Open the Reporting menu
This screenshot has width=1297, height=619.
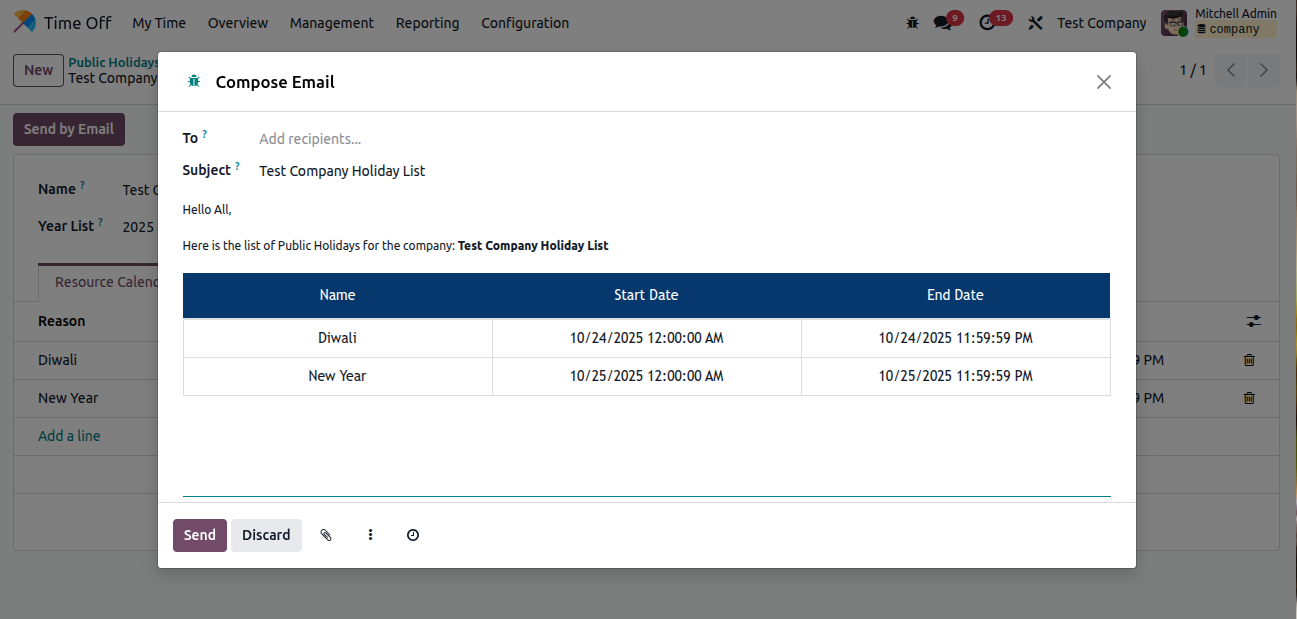click(x=427, y=23)
